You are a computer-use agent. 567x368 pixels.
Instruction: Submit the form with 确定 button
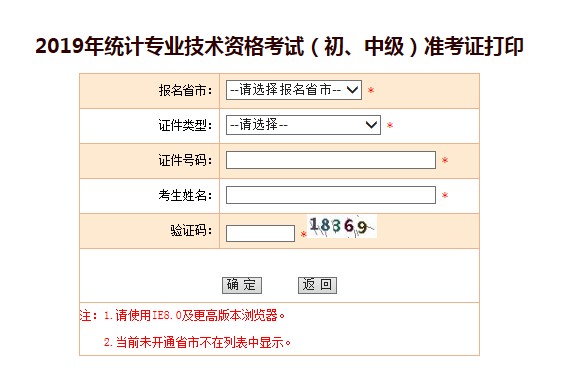click(x=242, y=285)
